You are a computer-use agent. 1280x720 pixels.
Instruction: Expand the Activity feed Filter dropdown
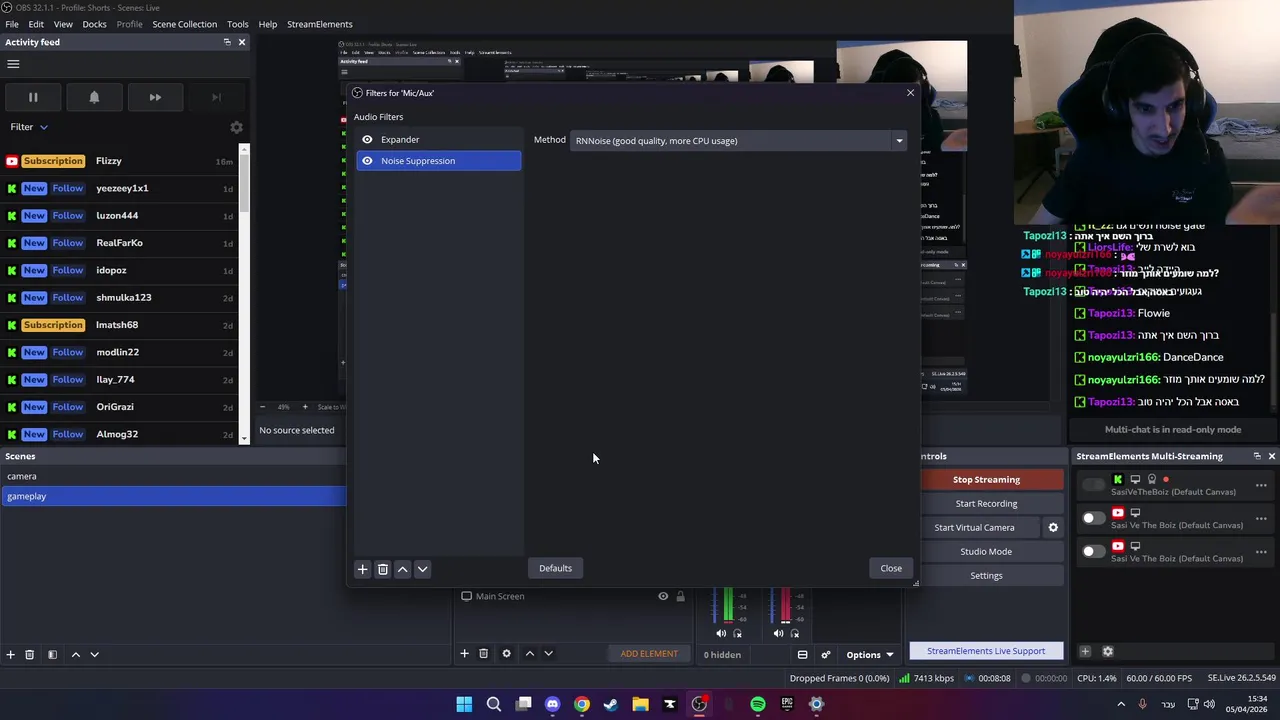coord(29,127)
